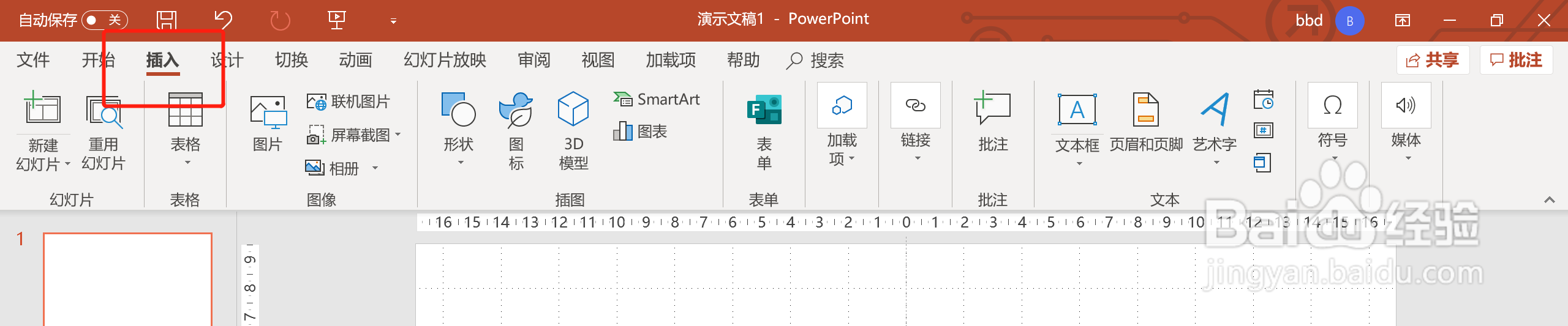Image resolution: width=1568 pixels, height=326 pixels.
Task: Open the 文件 menu
Action: click(33, 60)
